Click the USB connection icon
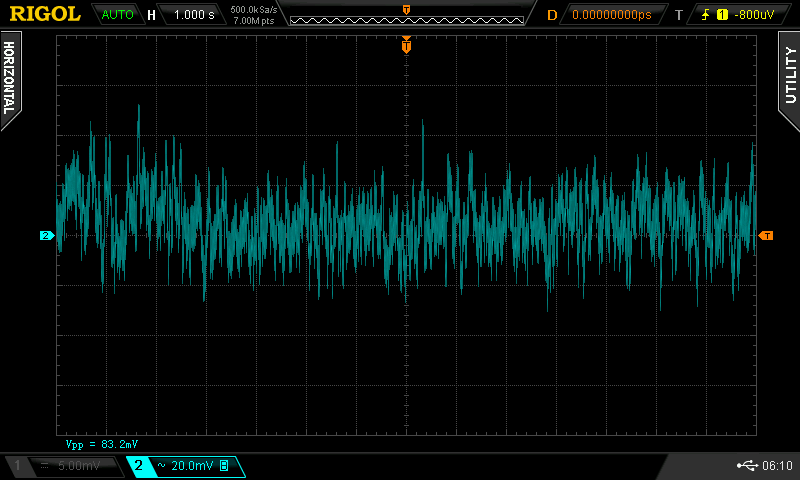The image size is (800, 480). (x=747, y=466)
